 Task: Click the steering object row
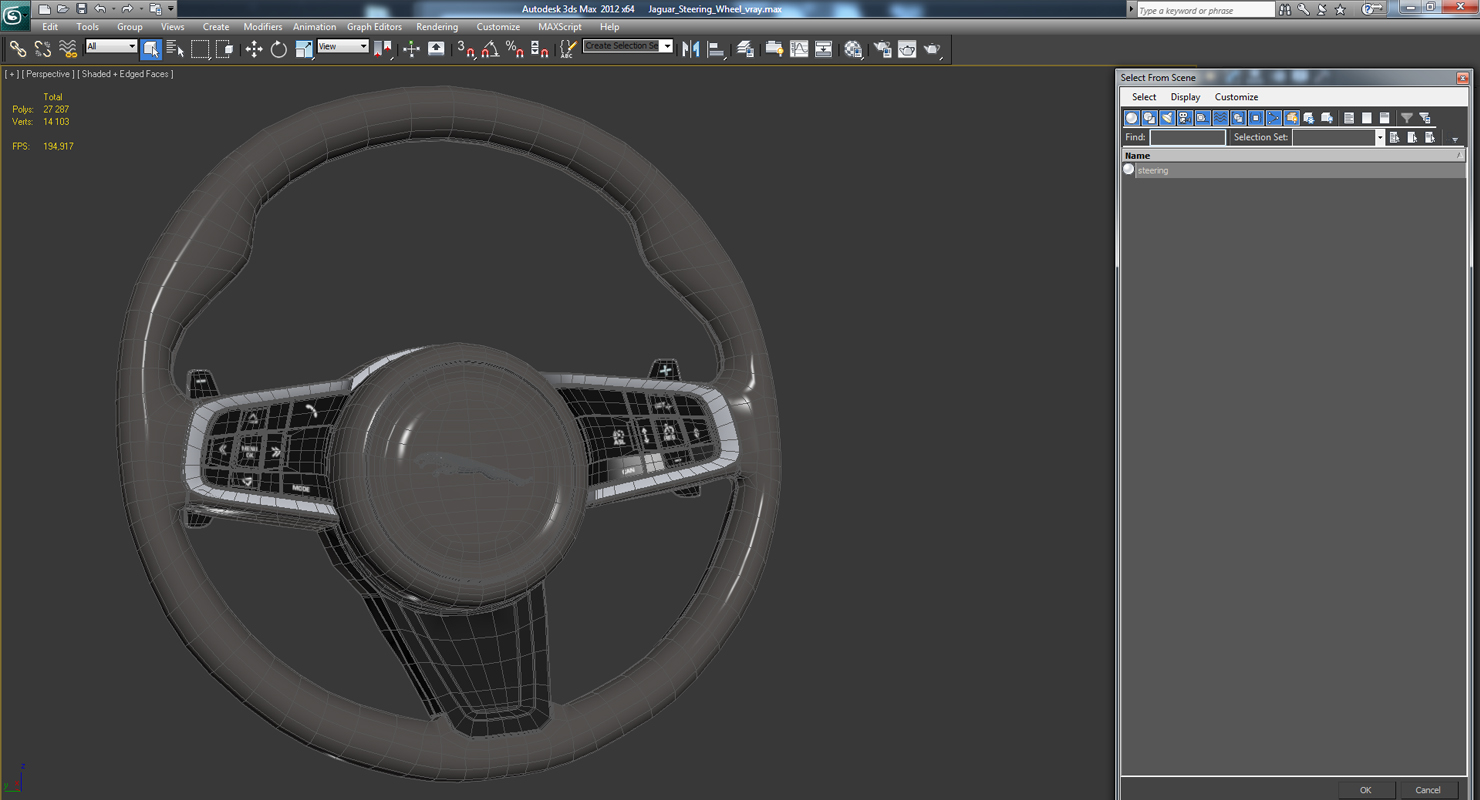1294,170
